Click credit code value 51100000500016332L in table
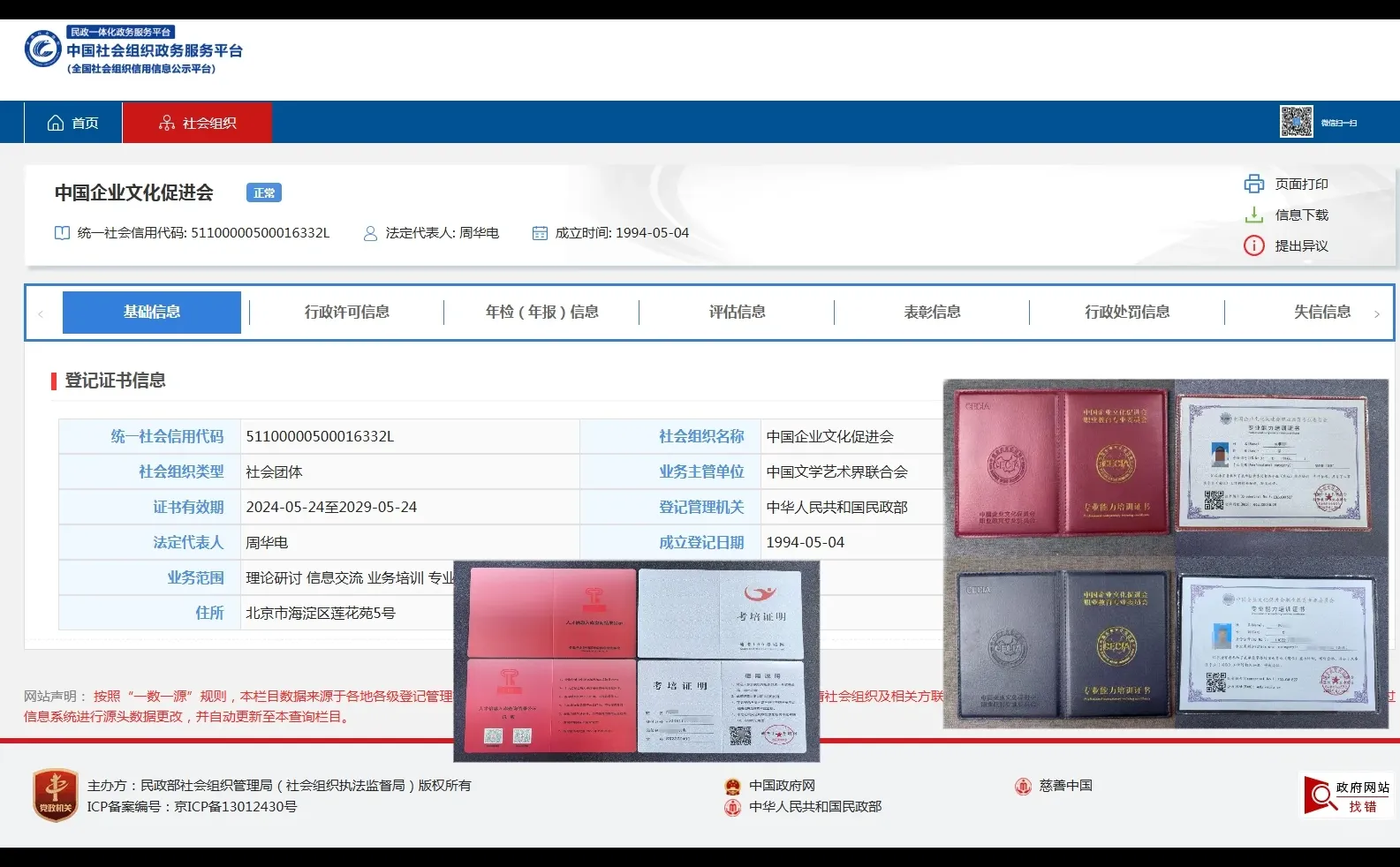This screenshot has width=1400, height=867. 320,436
